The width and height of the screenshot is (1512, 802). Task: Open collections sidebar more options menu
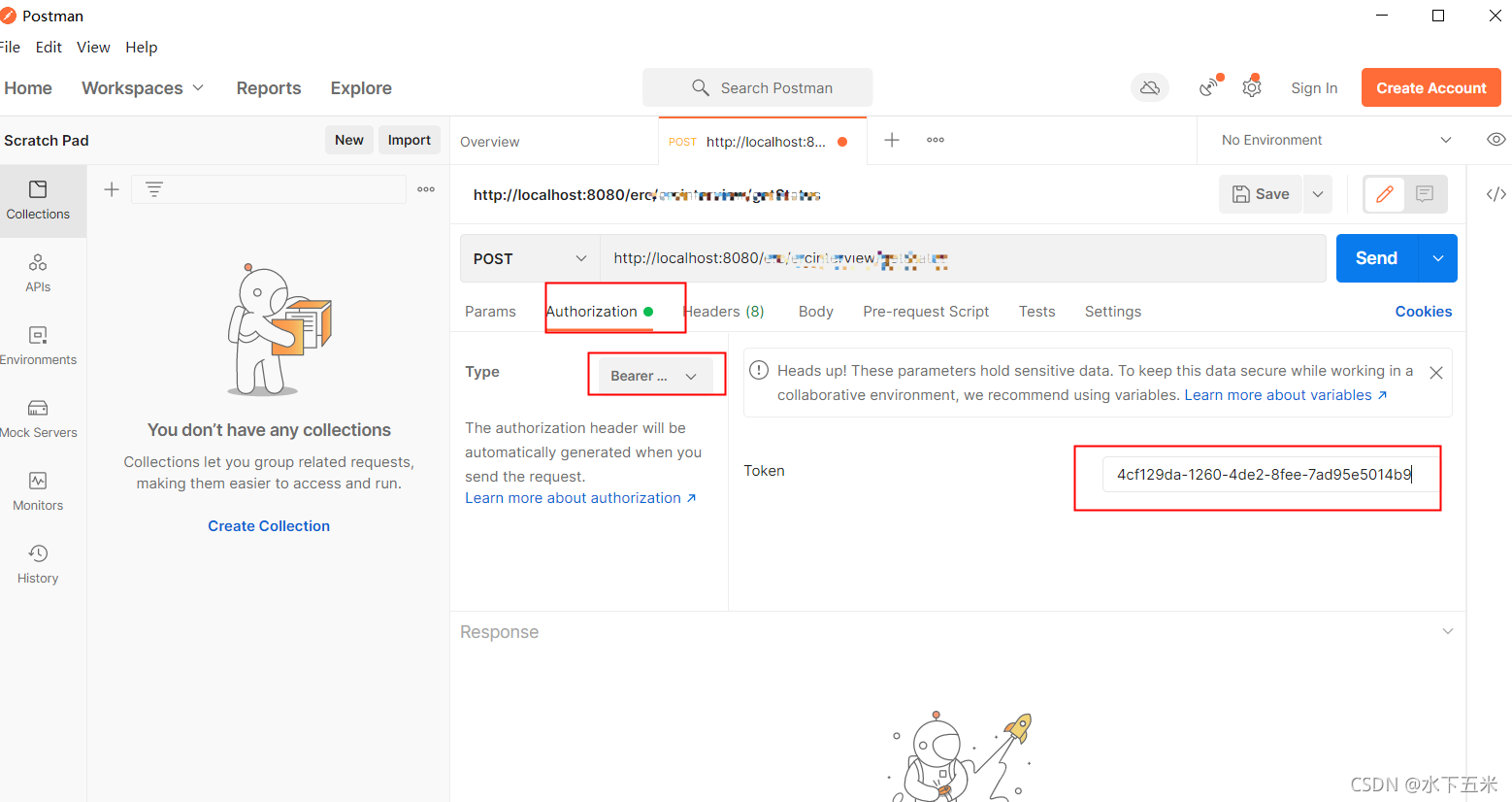point(426,189)
